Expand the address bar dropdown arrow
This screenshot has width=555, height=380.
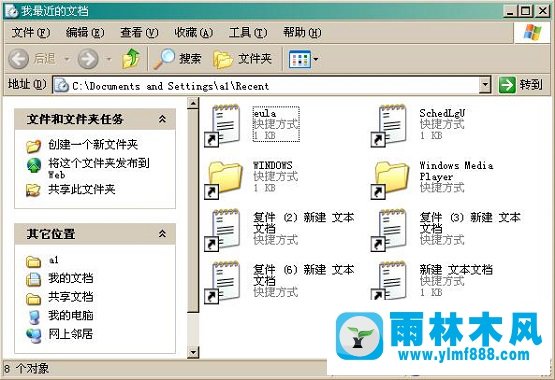[486, 85]
